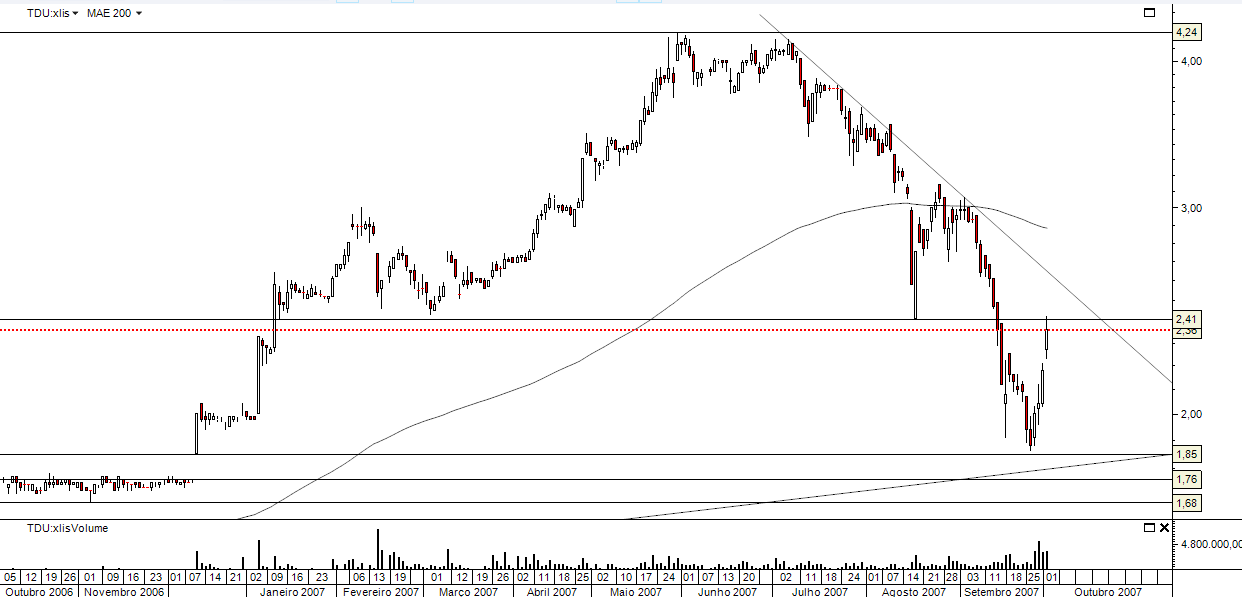Image resolution: width=1242 pixels, height=597 pixels.
Task: Maximize the main price chart panel
Action: (1150, 13)
